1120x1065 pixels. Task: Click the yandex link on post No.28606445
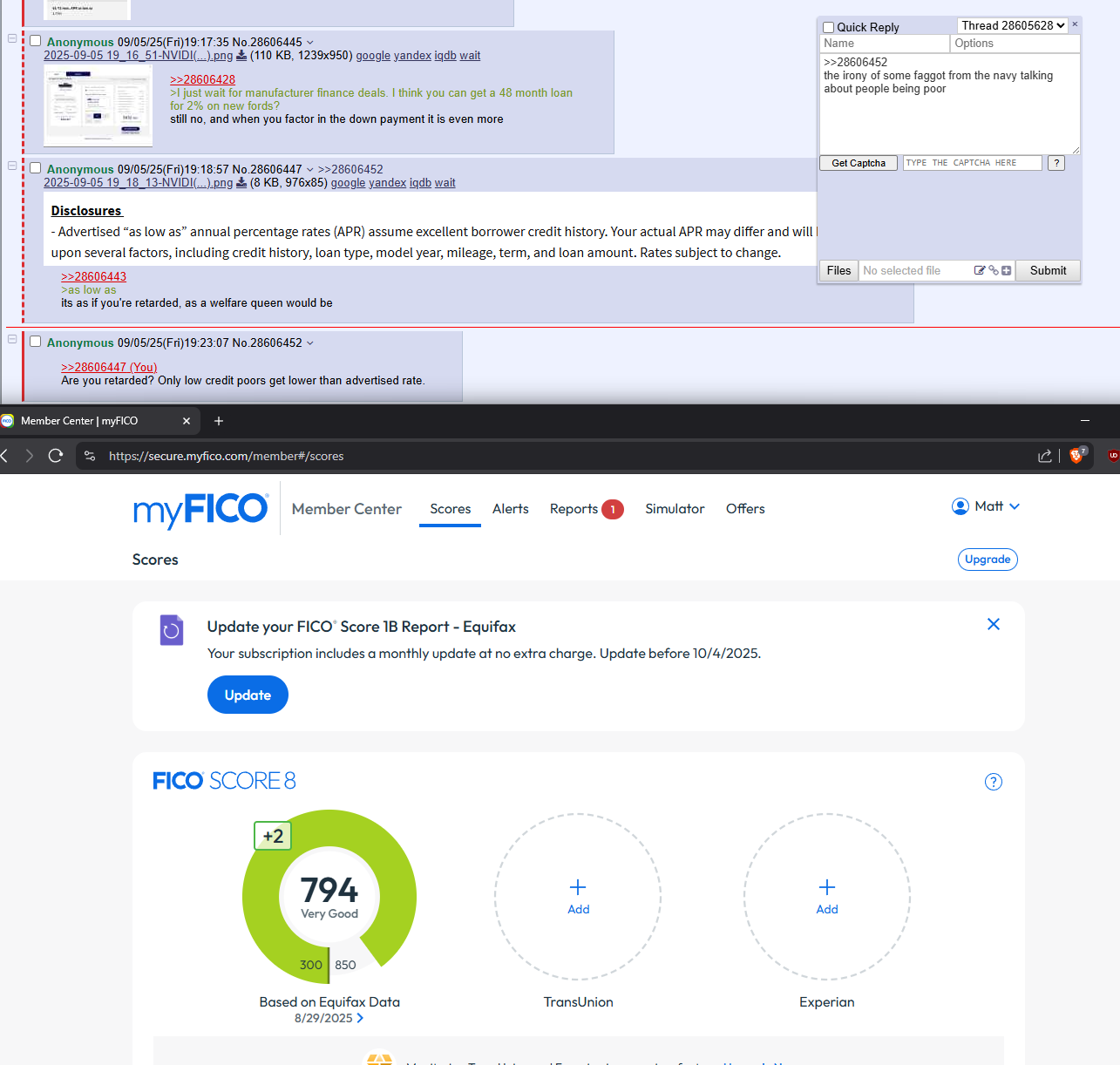pos(412,56)
